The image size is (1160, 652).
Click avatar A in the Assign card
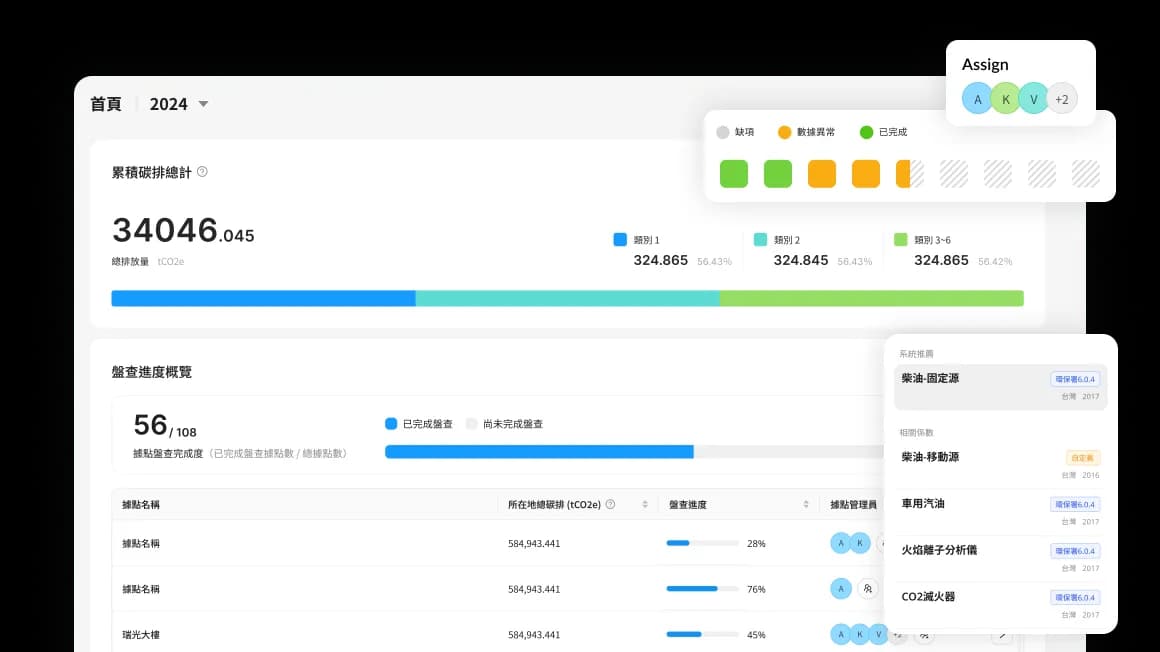(977, 99)
